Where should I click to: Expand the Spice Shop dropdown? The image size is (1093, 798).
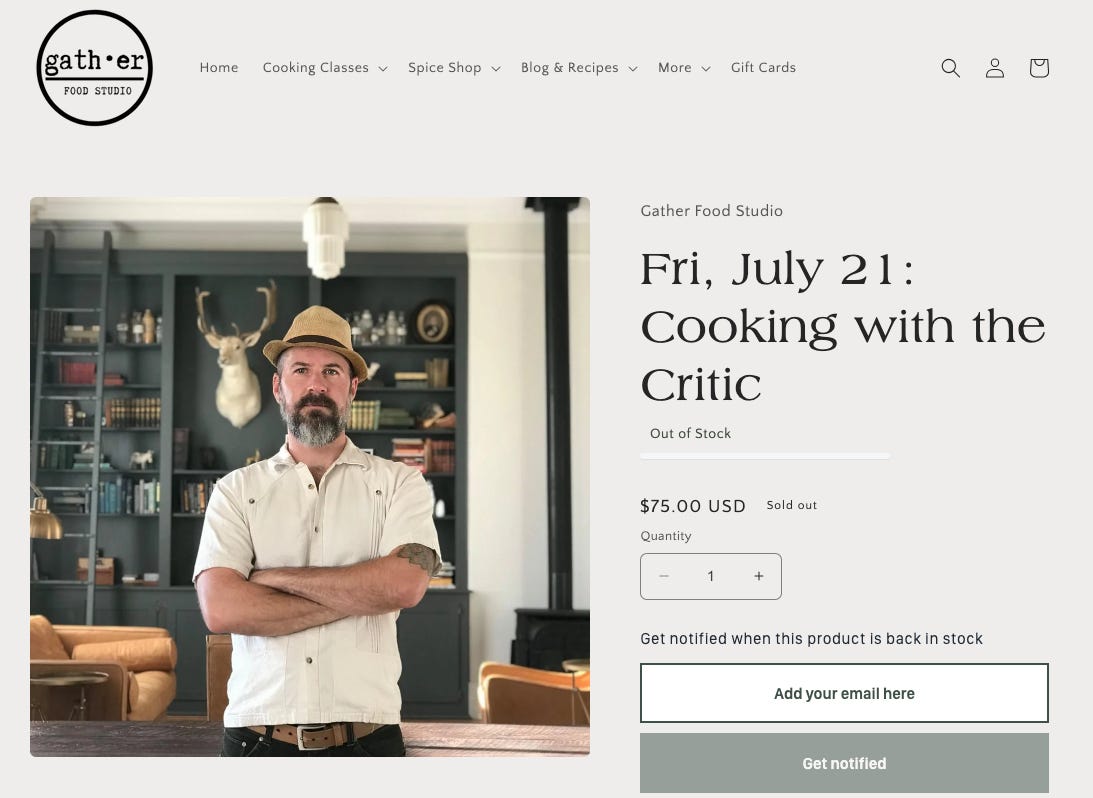click(x=454, y=68)
